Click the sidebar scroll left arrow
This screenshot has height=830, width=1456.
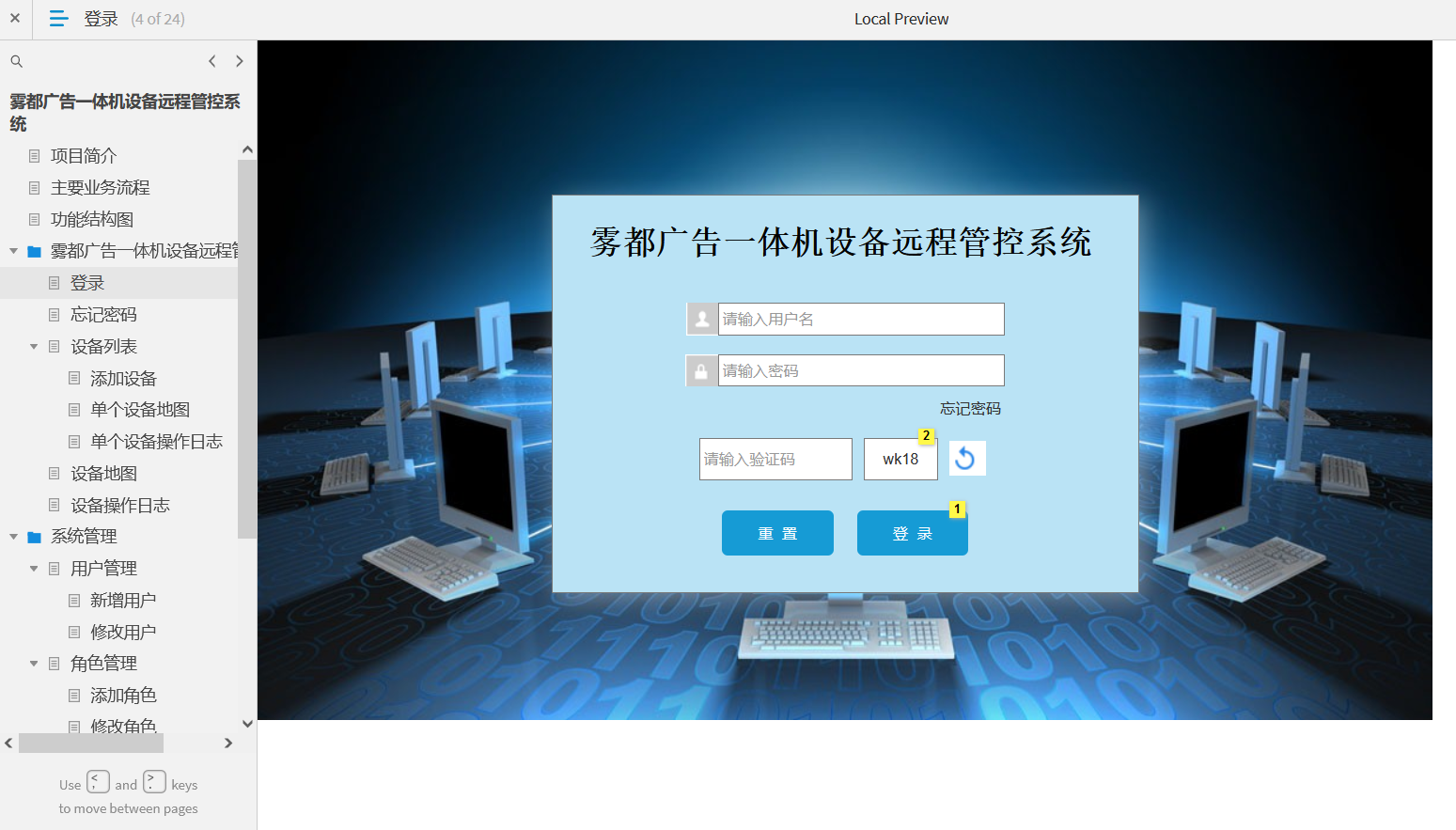point(8,744)
